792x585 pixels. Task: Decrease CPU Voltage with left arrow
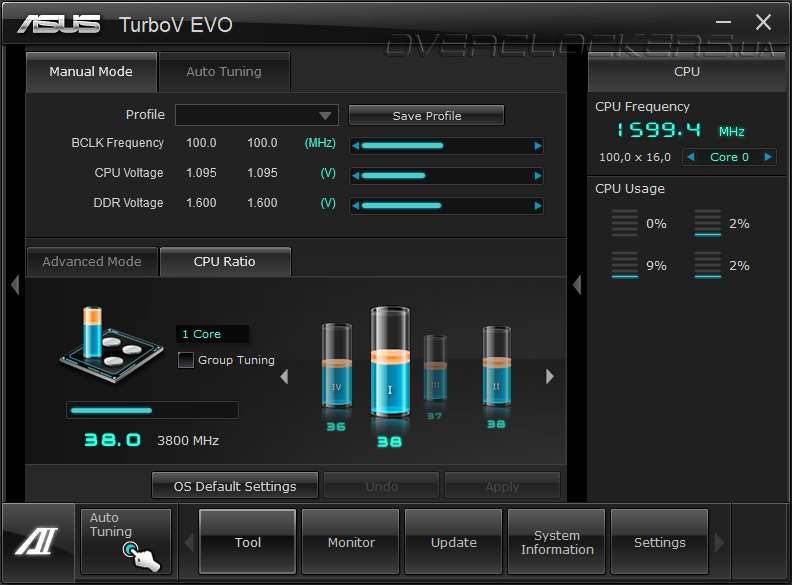356,176
